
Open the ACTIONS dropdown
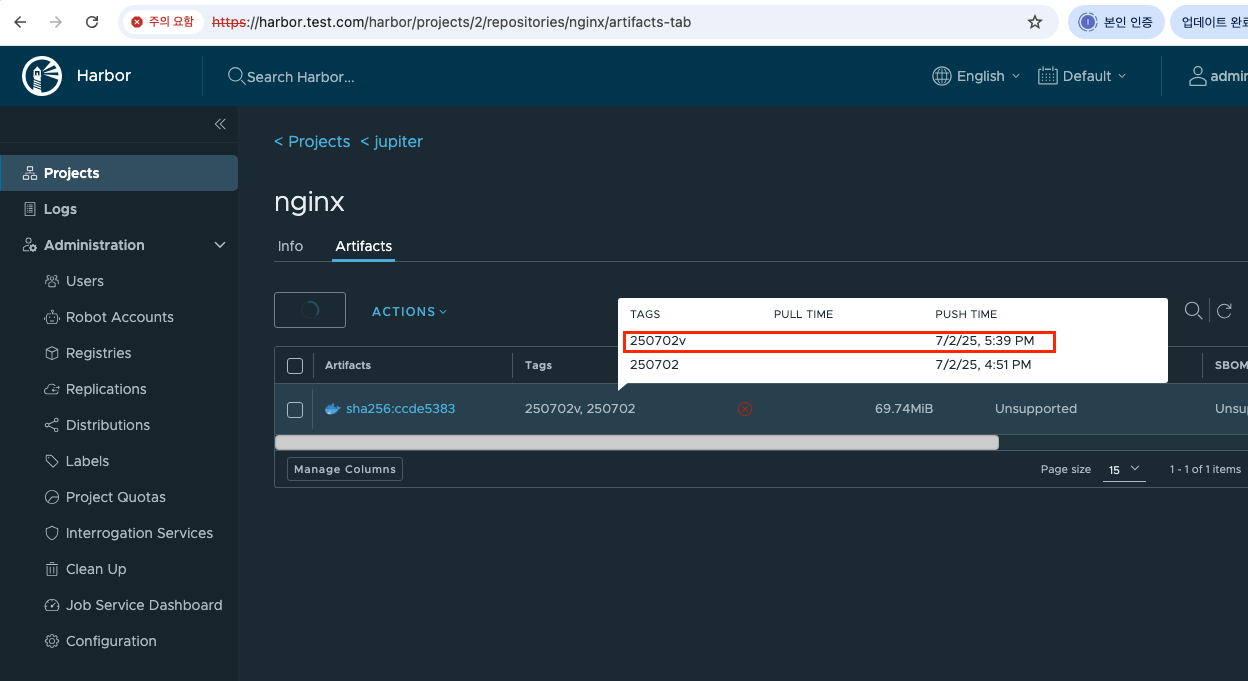pyautogui.click(x=410, y=311)
